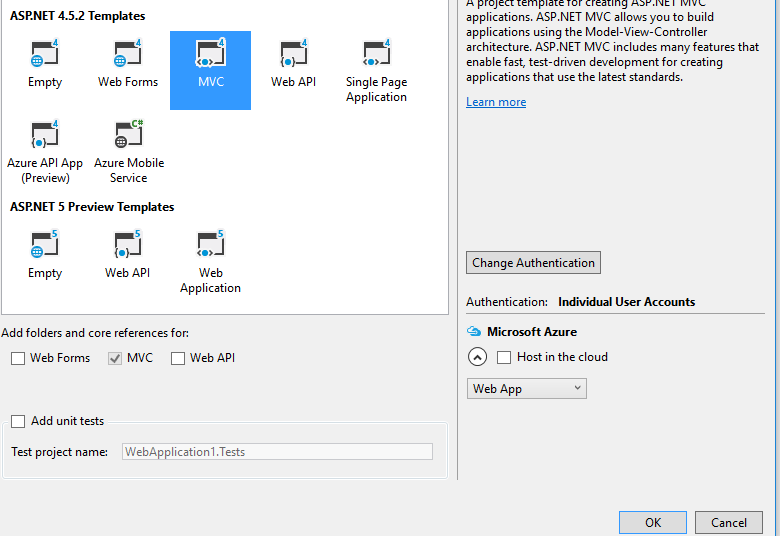Select the MVC template icon
780x536 pixels.
coord(210,53)
